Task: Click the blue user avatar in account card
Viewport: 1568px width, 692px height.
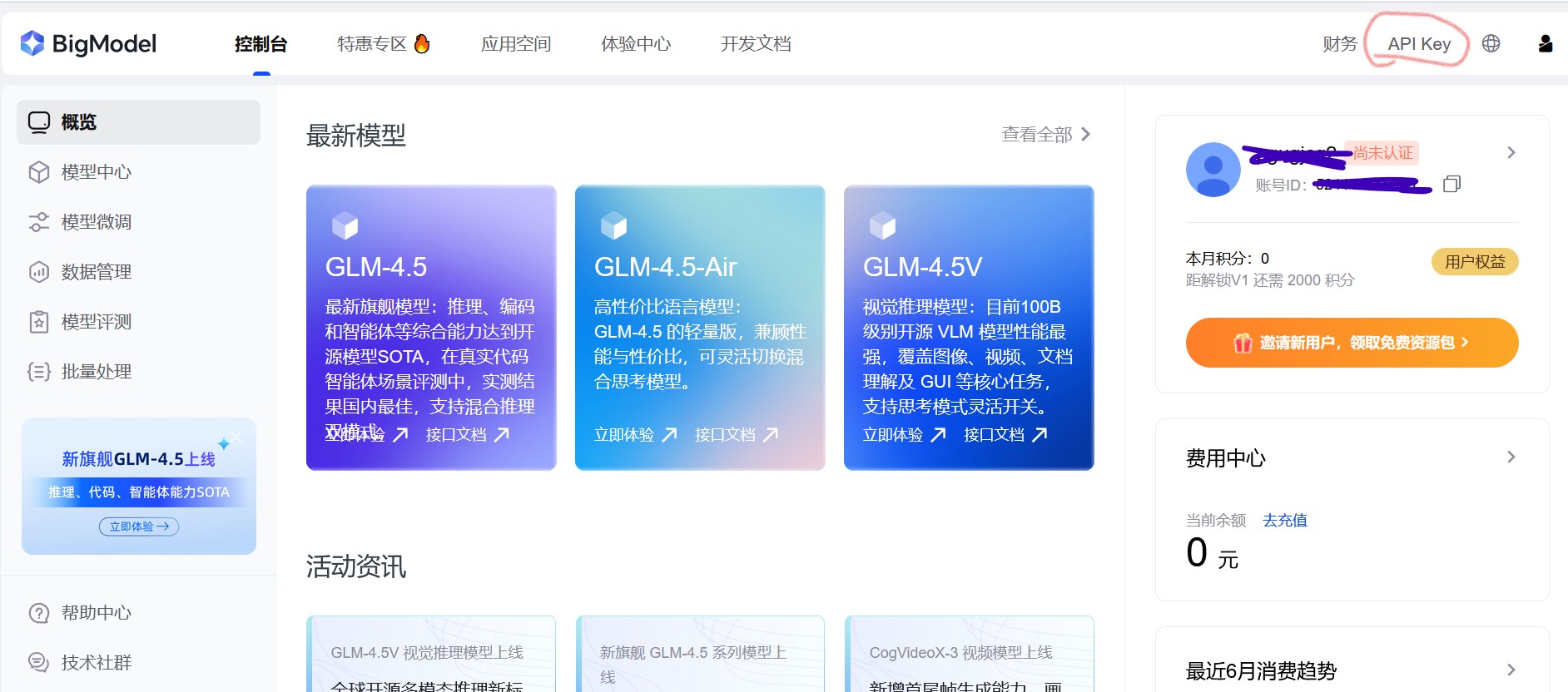Action: tap(1213, 170)
